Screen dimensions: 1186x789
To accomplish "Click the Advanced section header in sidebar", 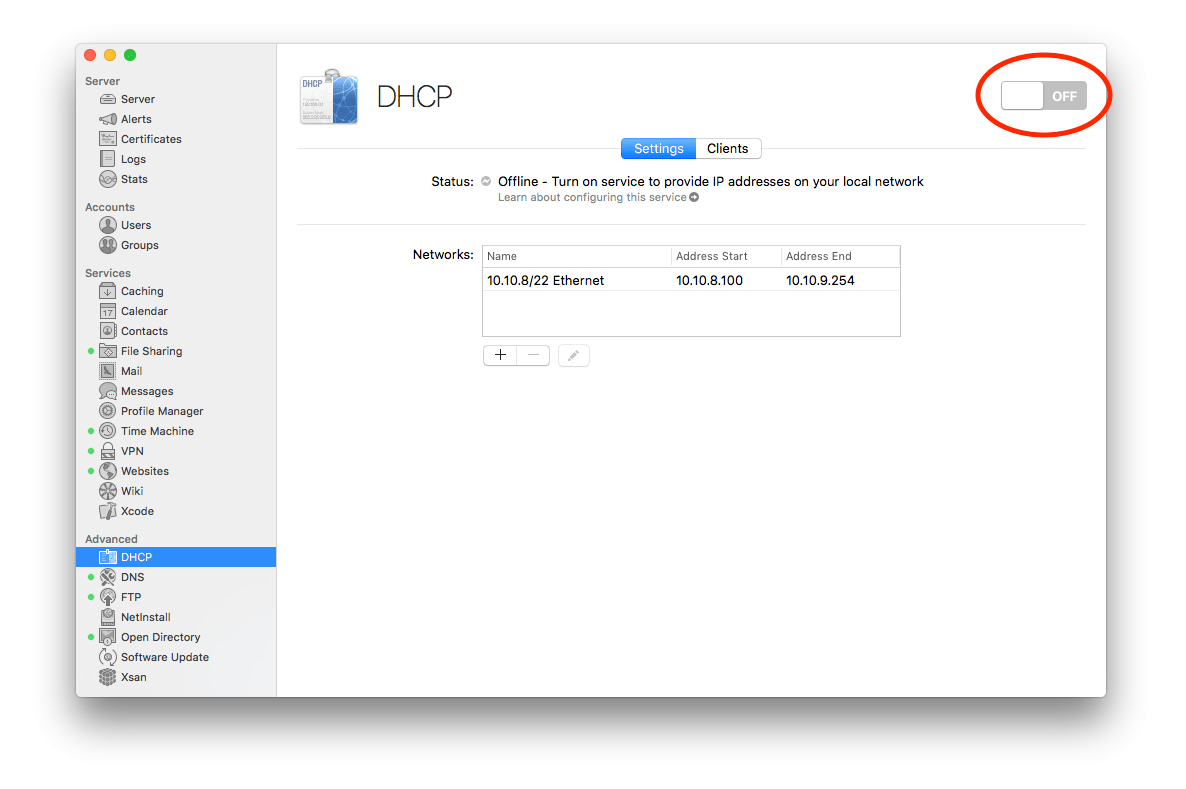I will pyautogui.click(x=111, y=539).
